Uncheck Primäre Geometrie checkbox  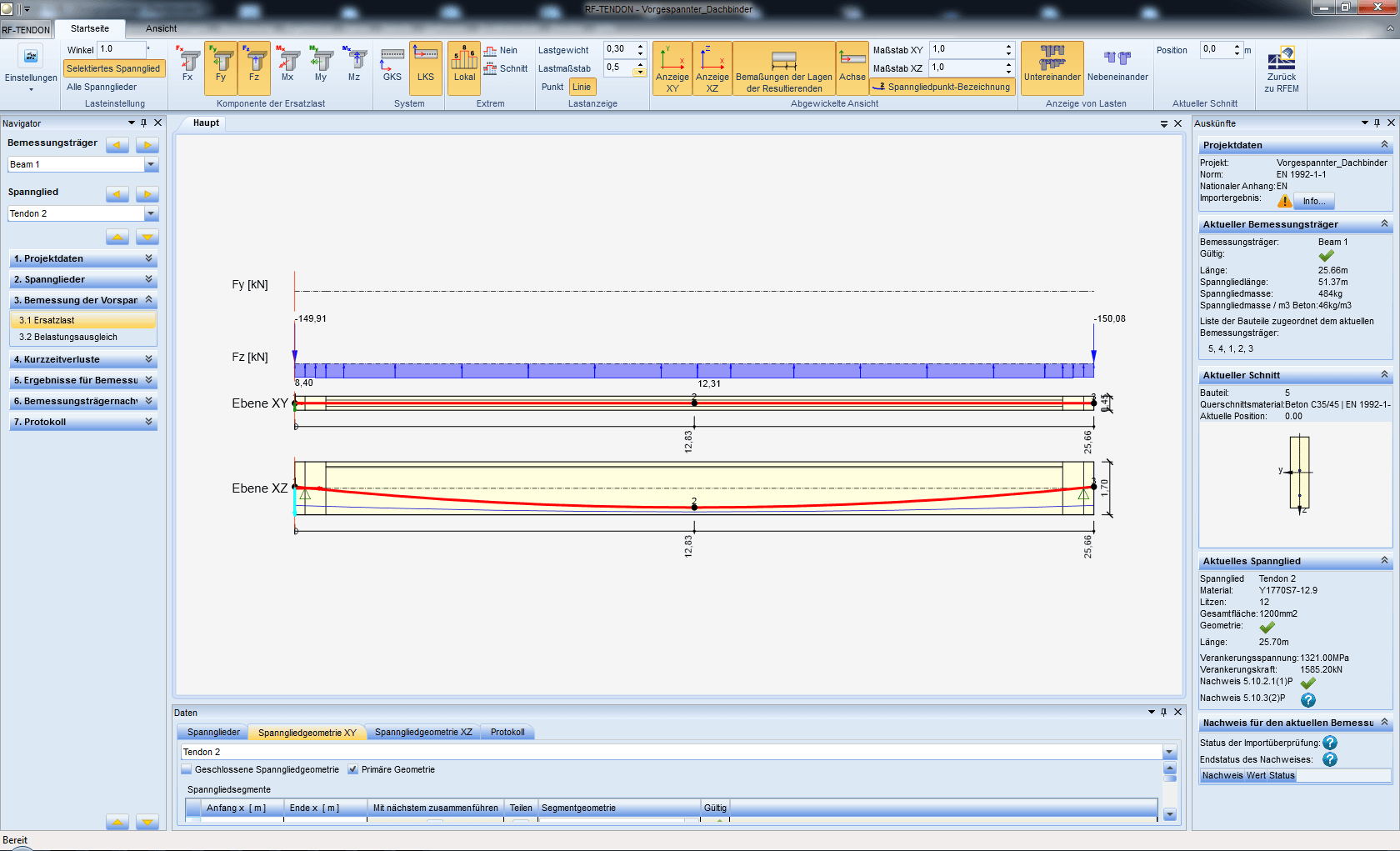coord(353,769)
